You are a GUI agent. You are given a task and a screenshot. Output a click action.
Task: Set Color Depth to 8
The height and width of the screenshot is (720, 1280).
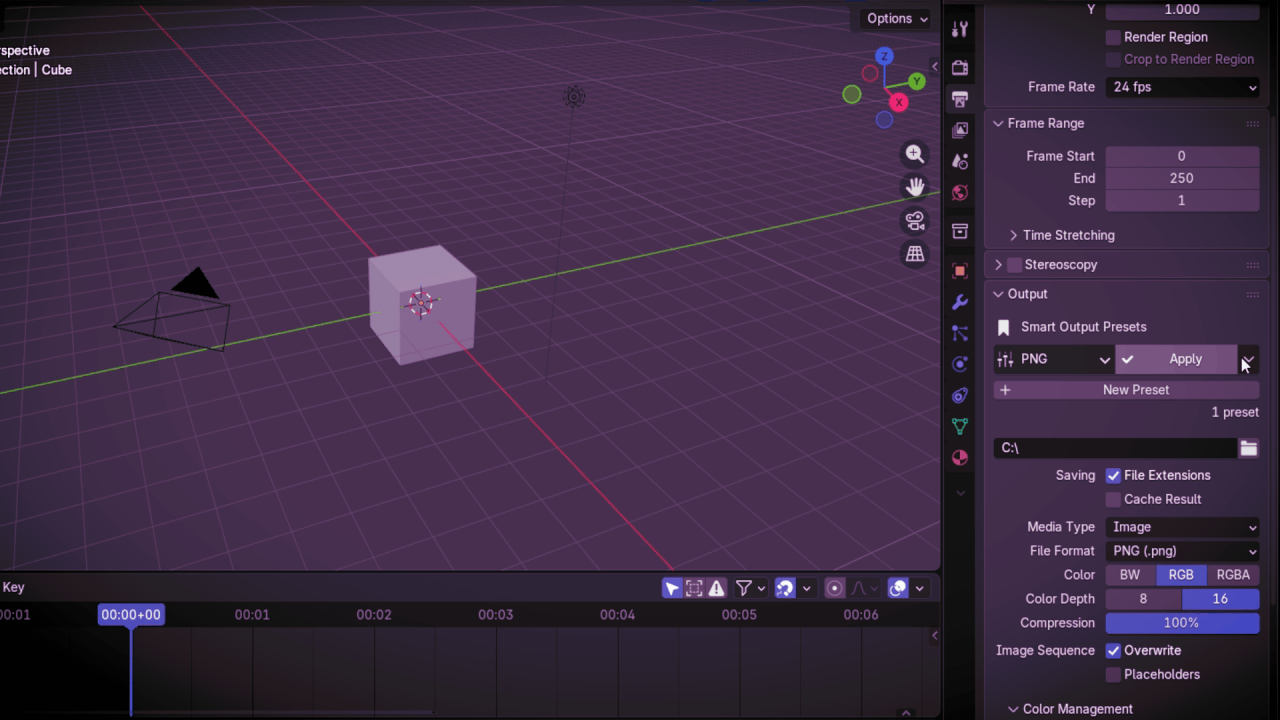tap(1143, 599)
